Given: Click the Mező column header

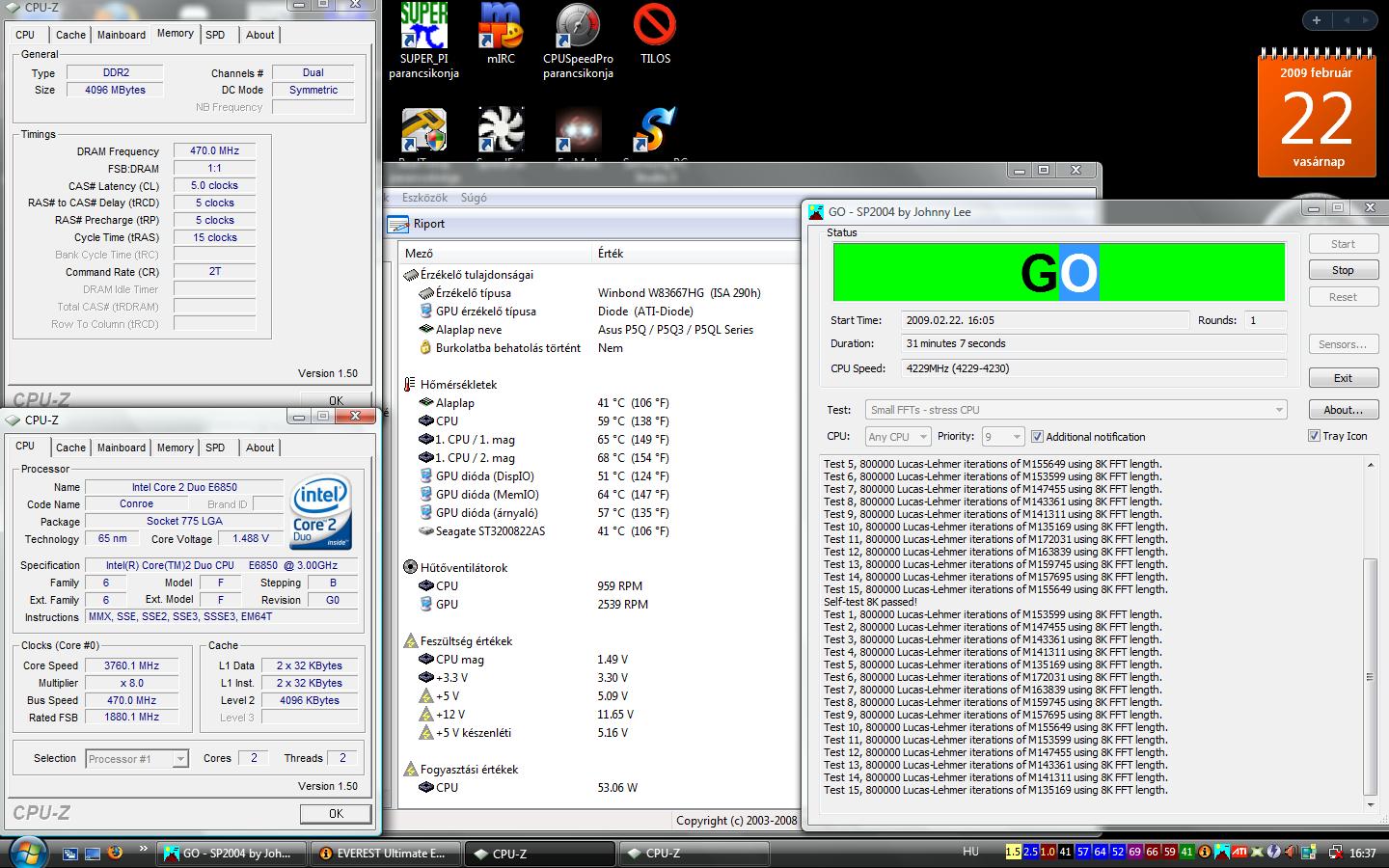Looking at the screenshot, I should [x=496, y=254].
